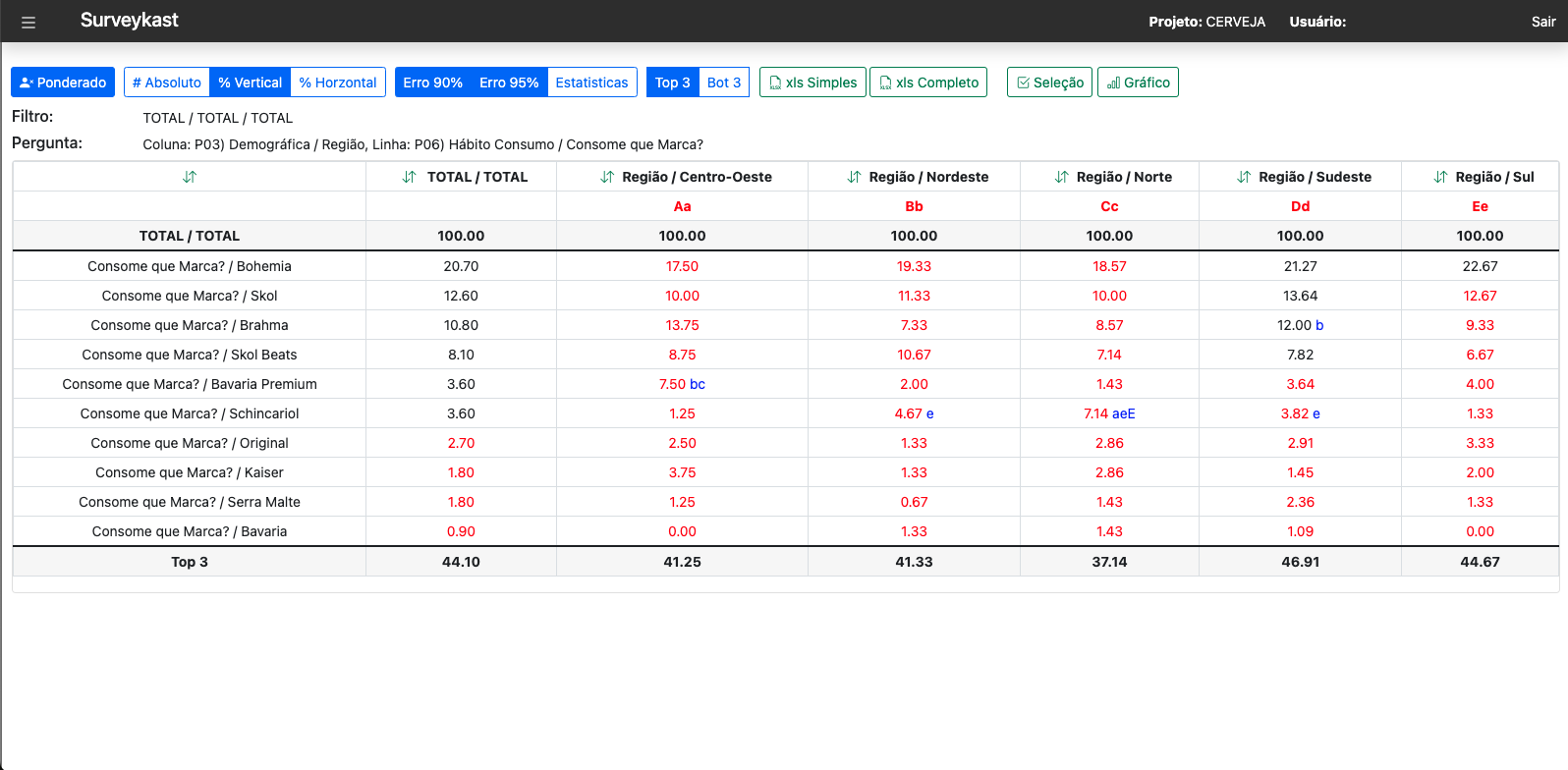Click the Ee column letter label
Viewport: 1568px width, 770px height.
(1480, 206)
